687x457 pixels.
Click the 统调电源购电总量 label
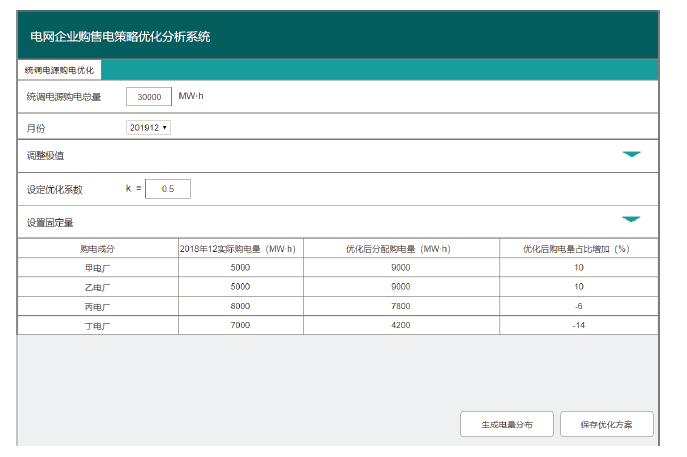point(64,97)
